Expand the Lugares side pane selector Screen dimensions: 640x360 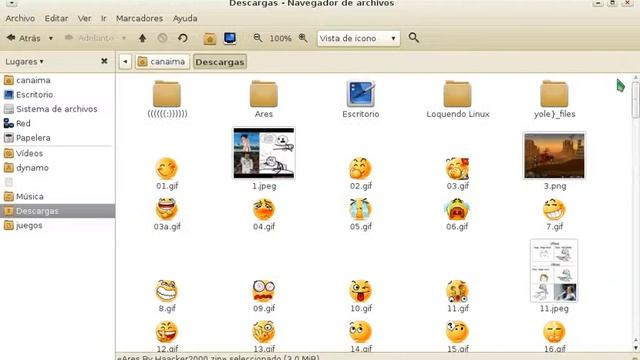(24, 62)
